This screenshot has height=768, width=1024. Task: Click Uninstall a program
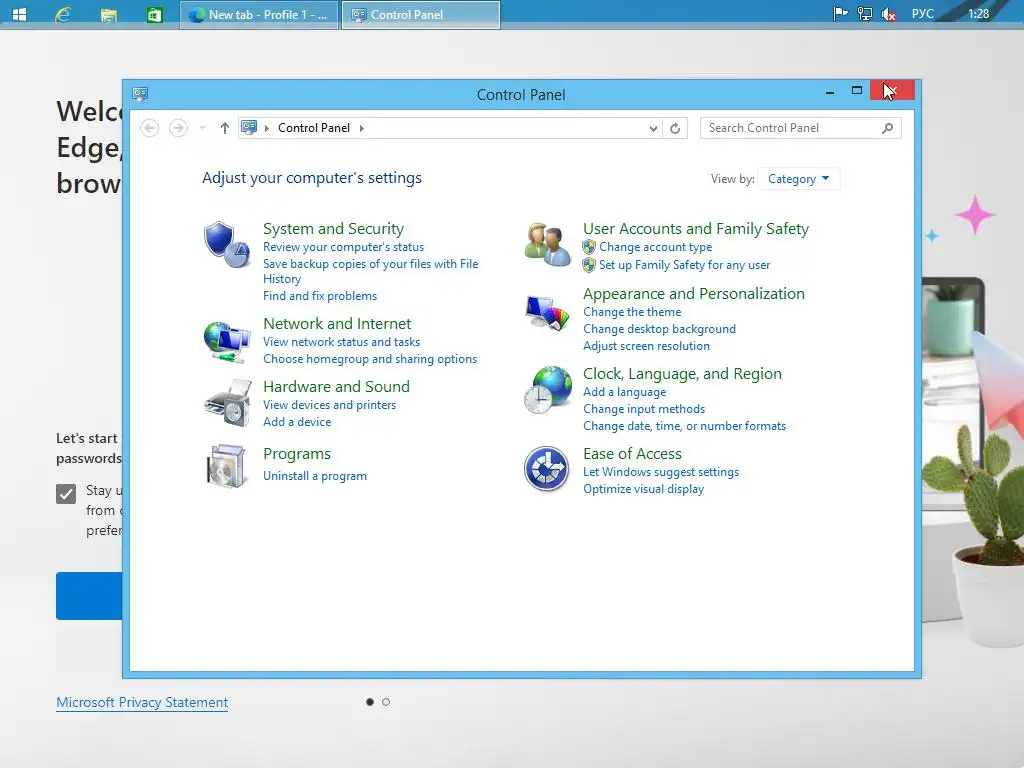pos(315,476)
